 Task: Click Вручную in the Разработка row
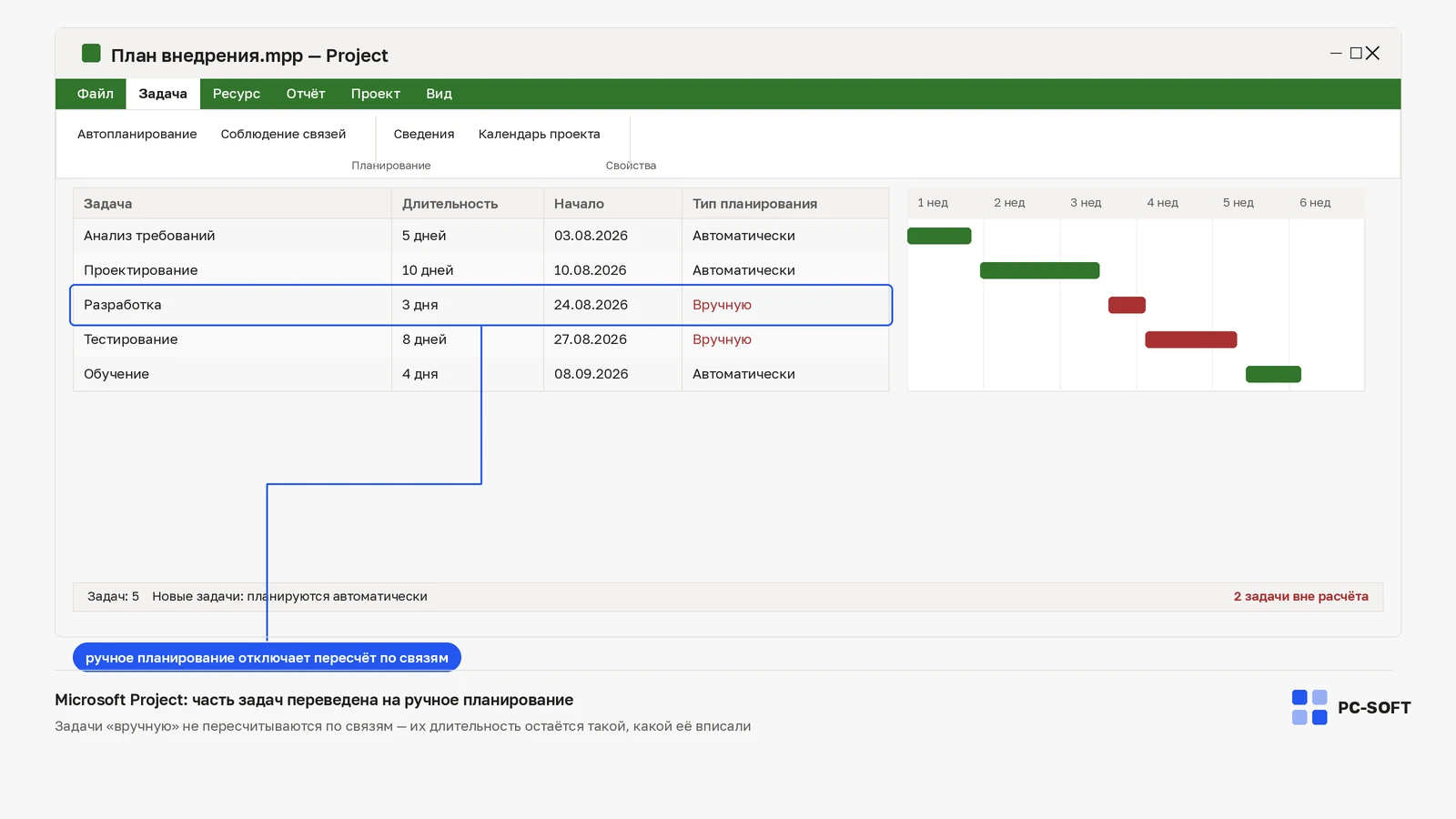coord(722,305)
